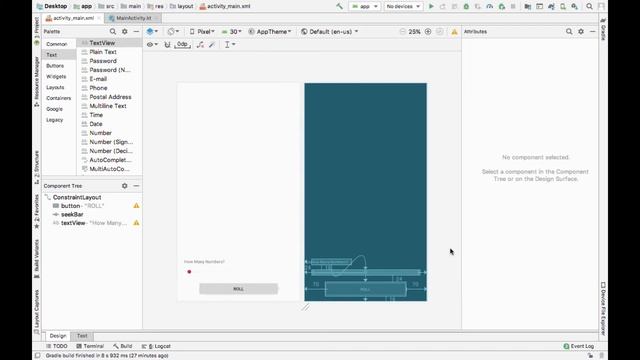Open Component Tree settings gear

(124, 186)
